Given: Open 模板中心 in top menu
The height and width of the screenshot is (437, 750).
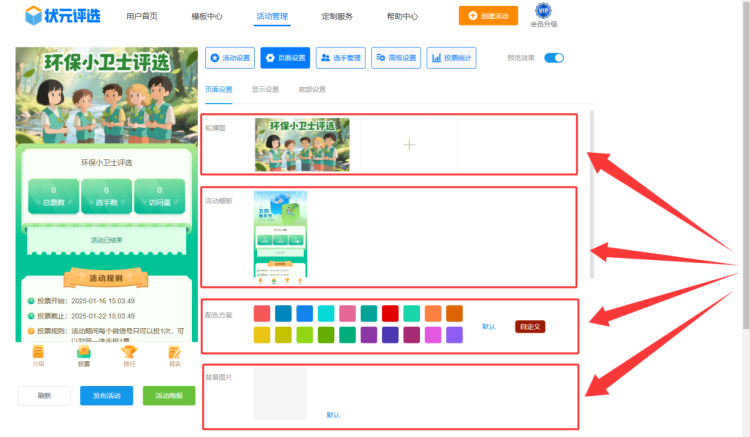Looking at the screenshot, I should point(207,17).
